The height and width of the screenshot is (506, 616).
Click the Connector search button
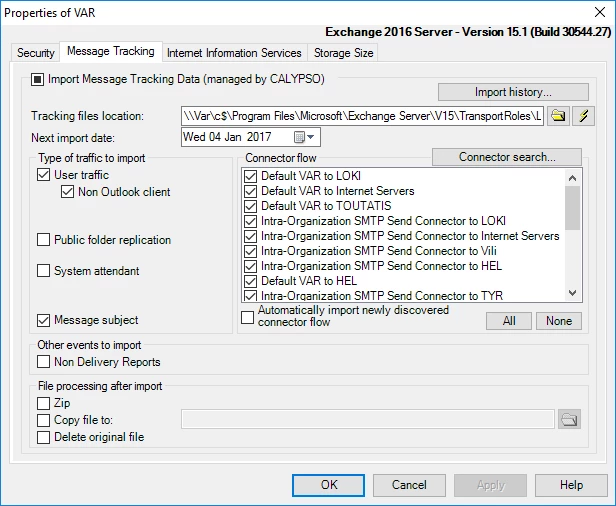pos(507,157)
